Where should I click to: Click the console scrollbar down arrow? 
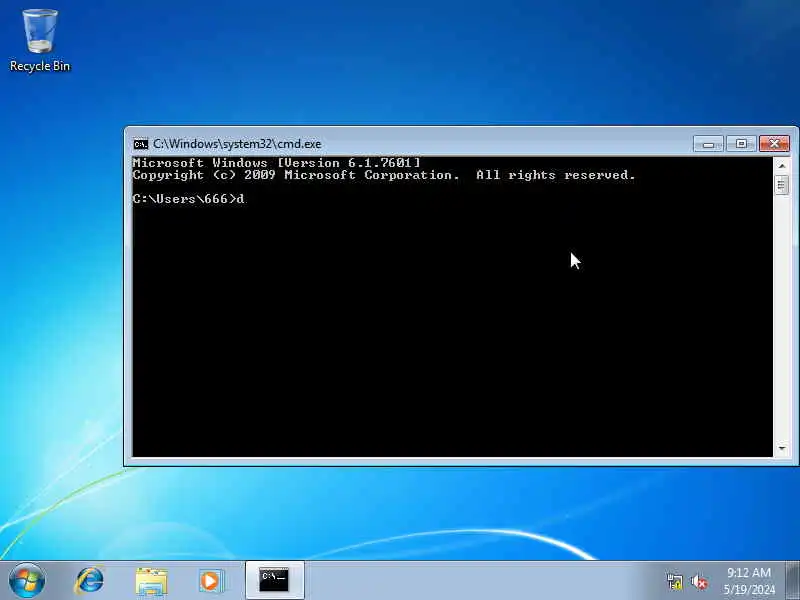click(782, 448)
